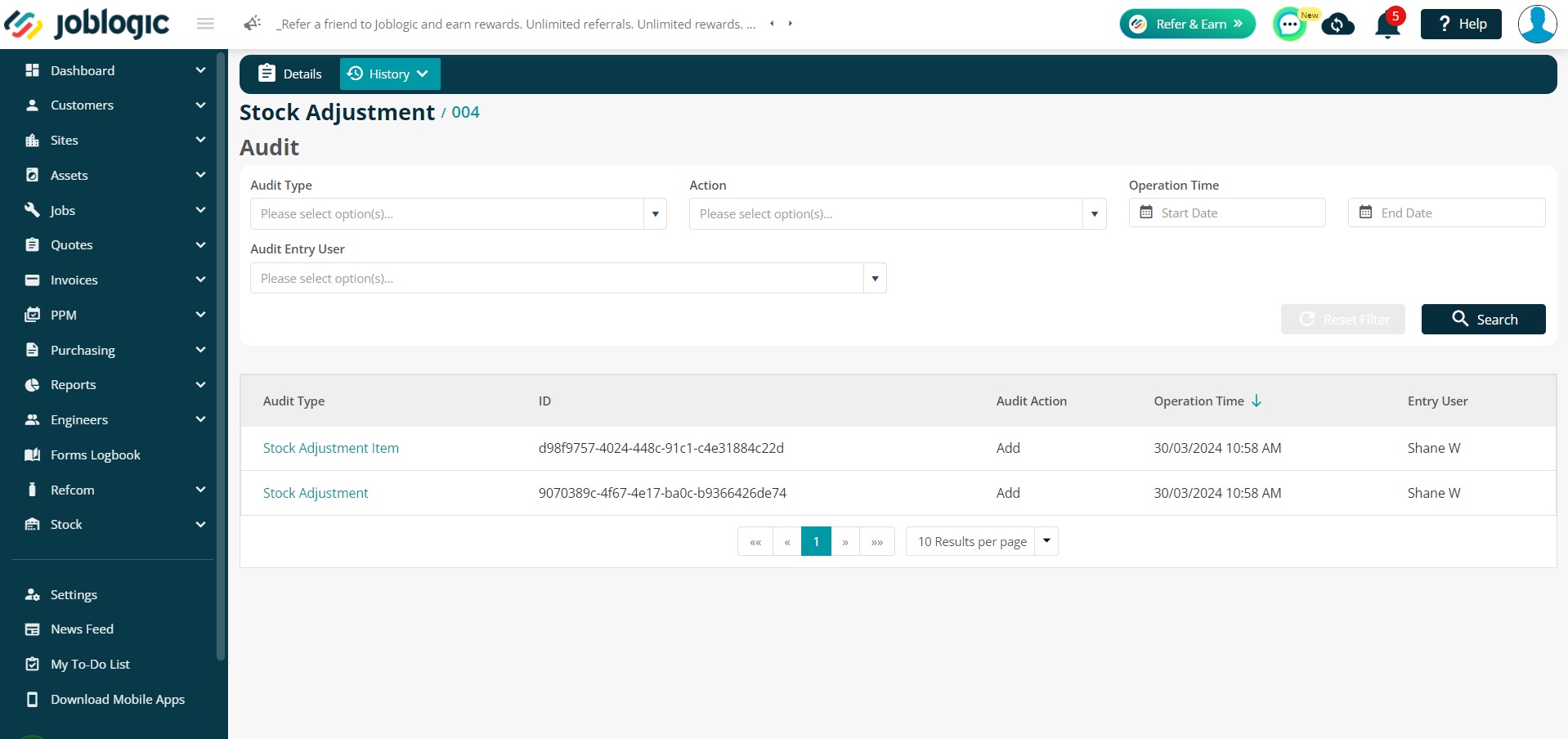The height and width of the screenshot is (739, 1568).
Task: Open the 004 breadcrumb link
Action: click(x=465, y=112)
